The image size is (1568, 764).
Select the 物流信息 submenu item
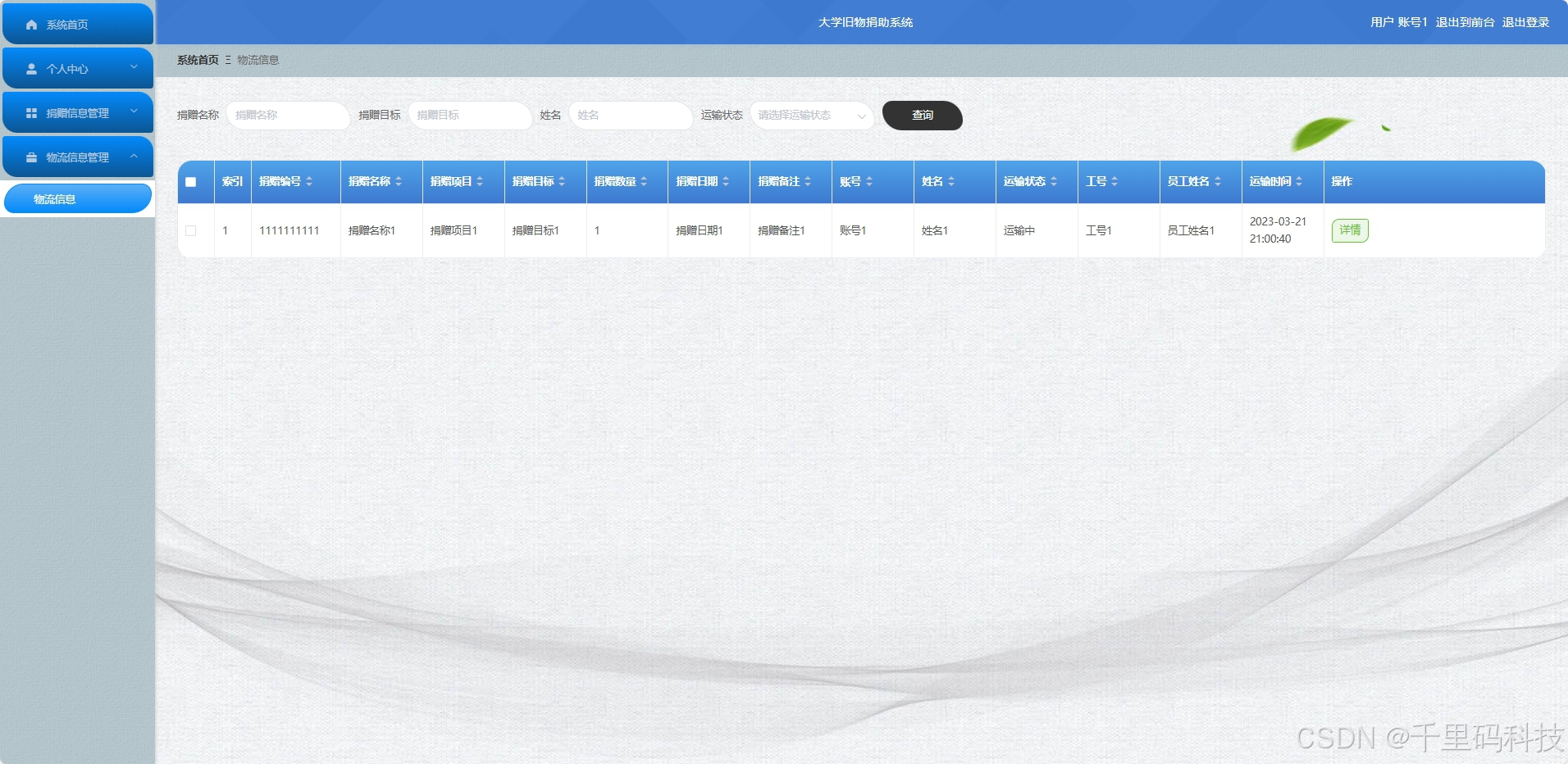pyautogui.click(x=78, y=198)
